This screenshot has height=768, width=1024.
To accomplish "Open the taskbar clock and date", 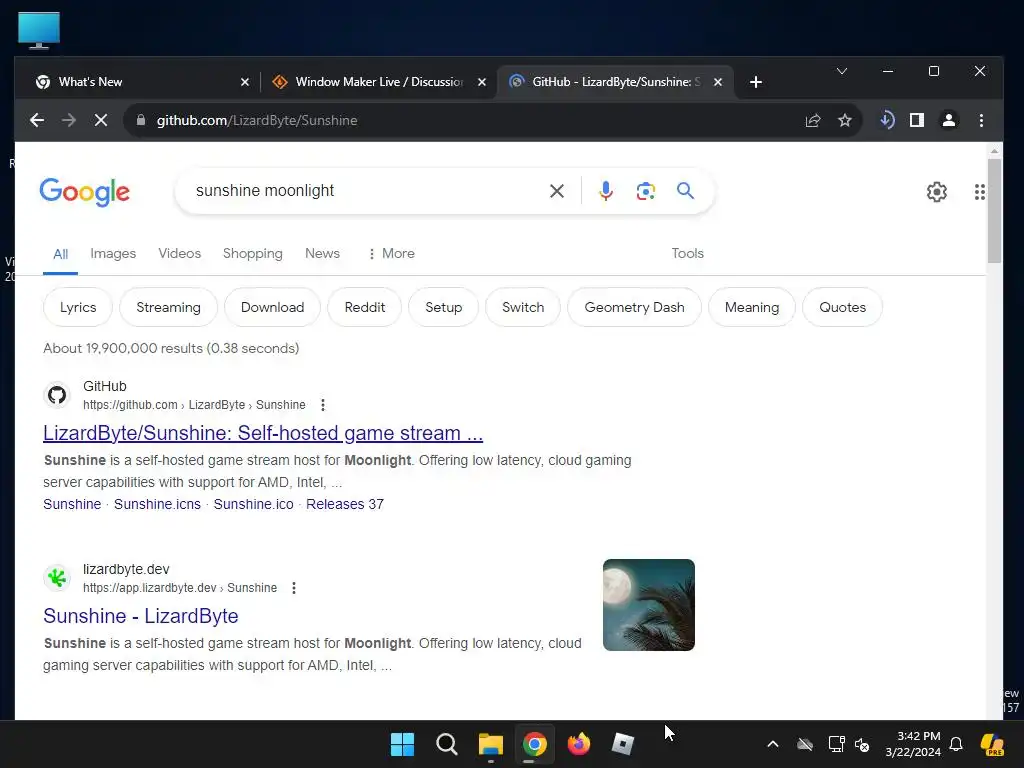I will coord(912,744).
